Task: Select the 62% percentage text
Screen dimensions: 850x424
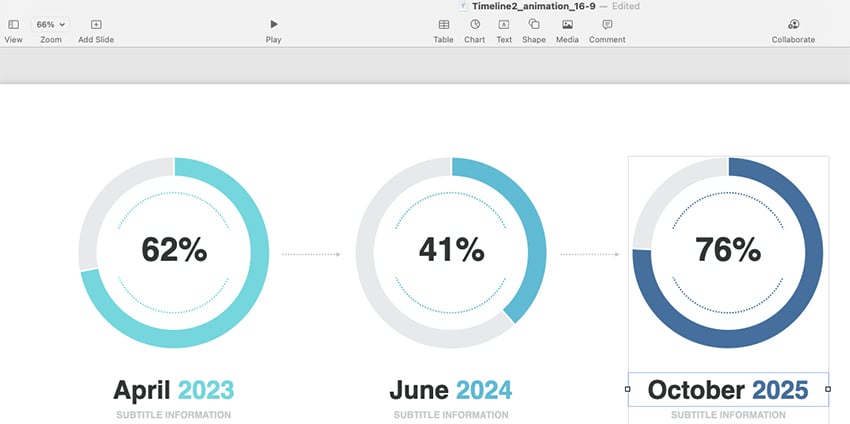Action: [174, 250]
